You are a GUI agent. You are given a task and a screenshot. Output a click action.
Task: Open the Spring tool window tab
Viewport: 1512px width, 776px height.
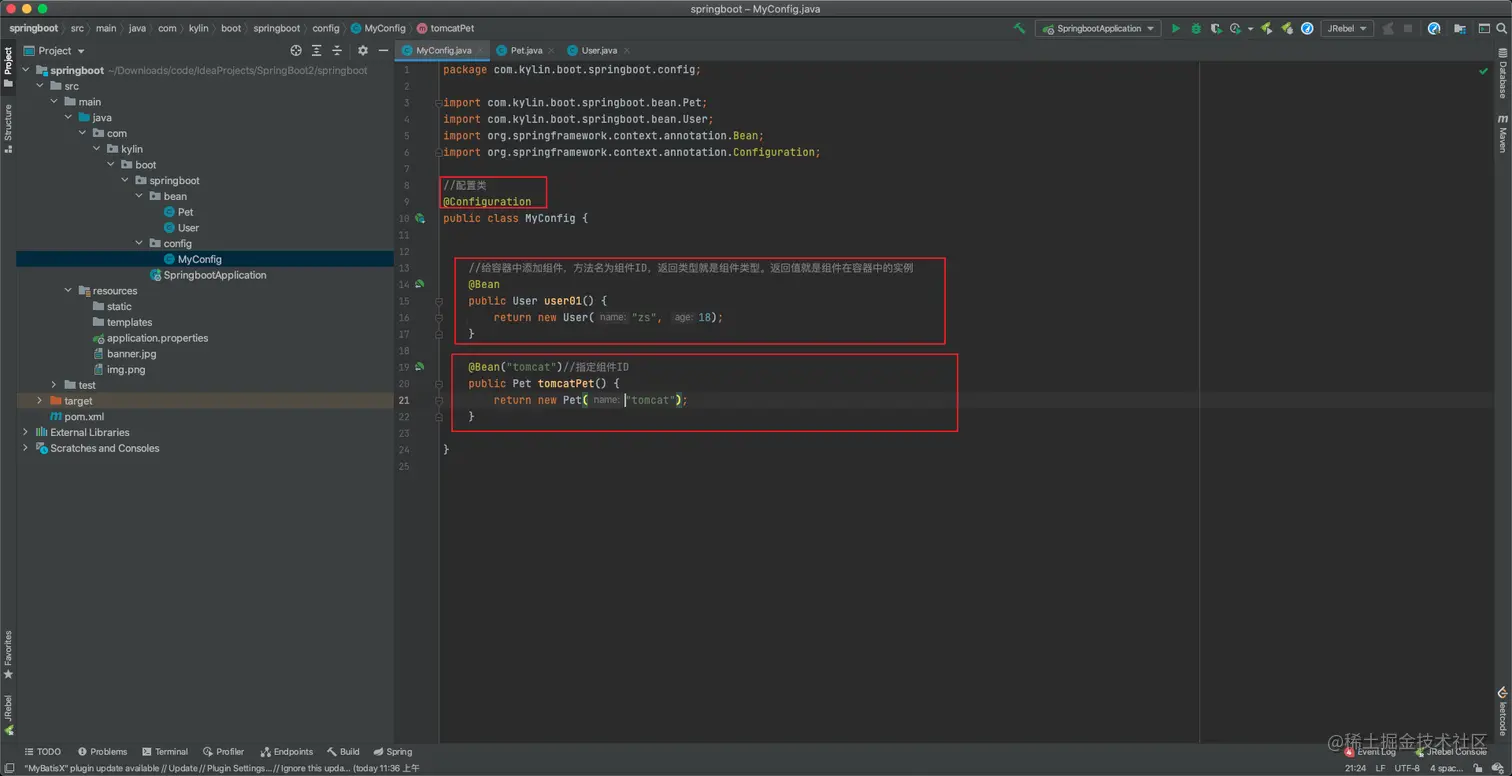(392, 752)
